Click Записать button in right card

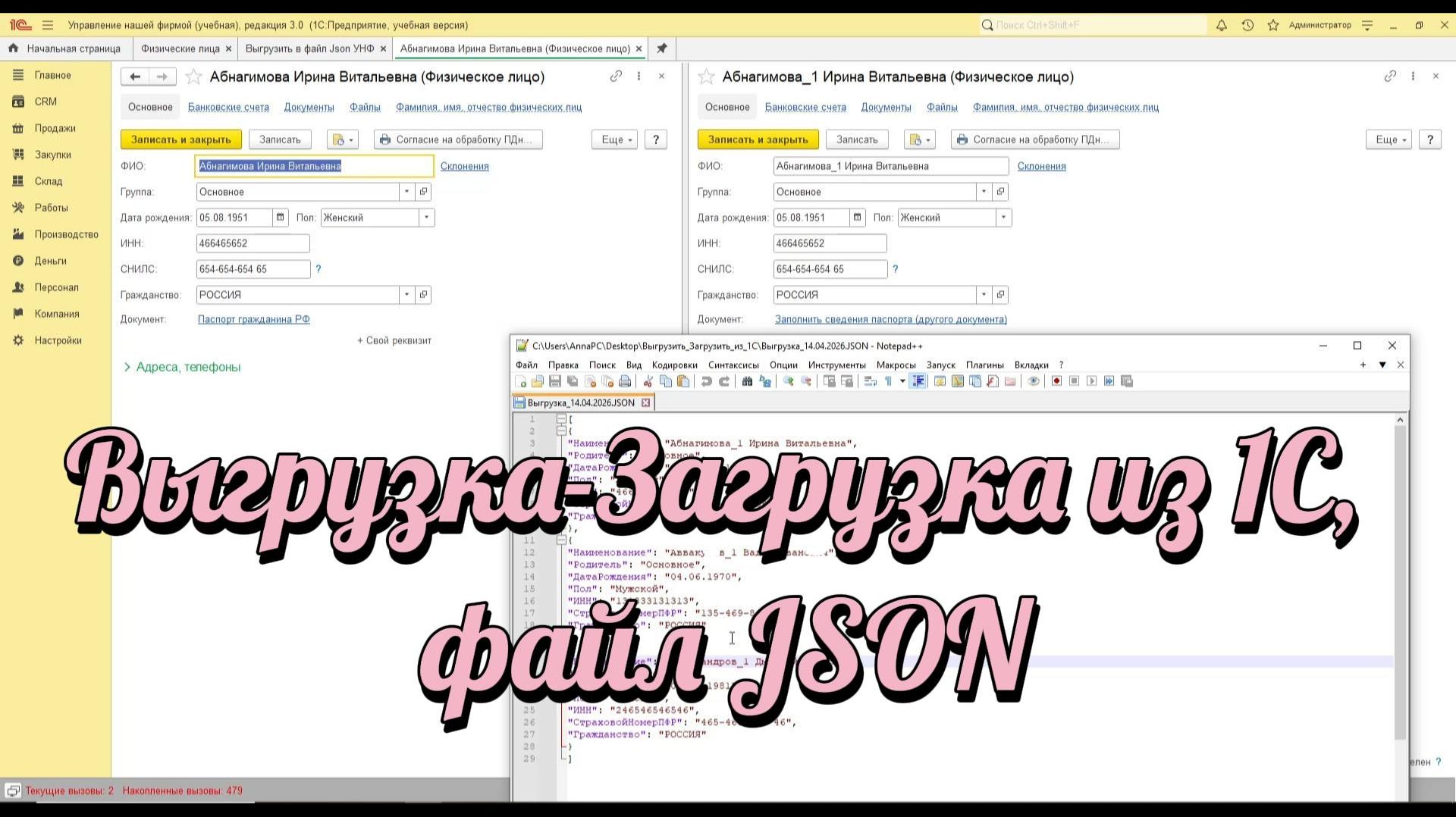tap(857, 139)
